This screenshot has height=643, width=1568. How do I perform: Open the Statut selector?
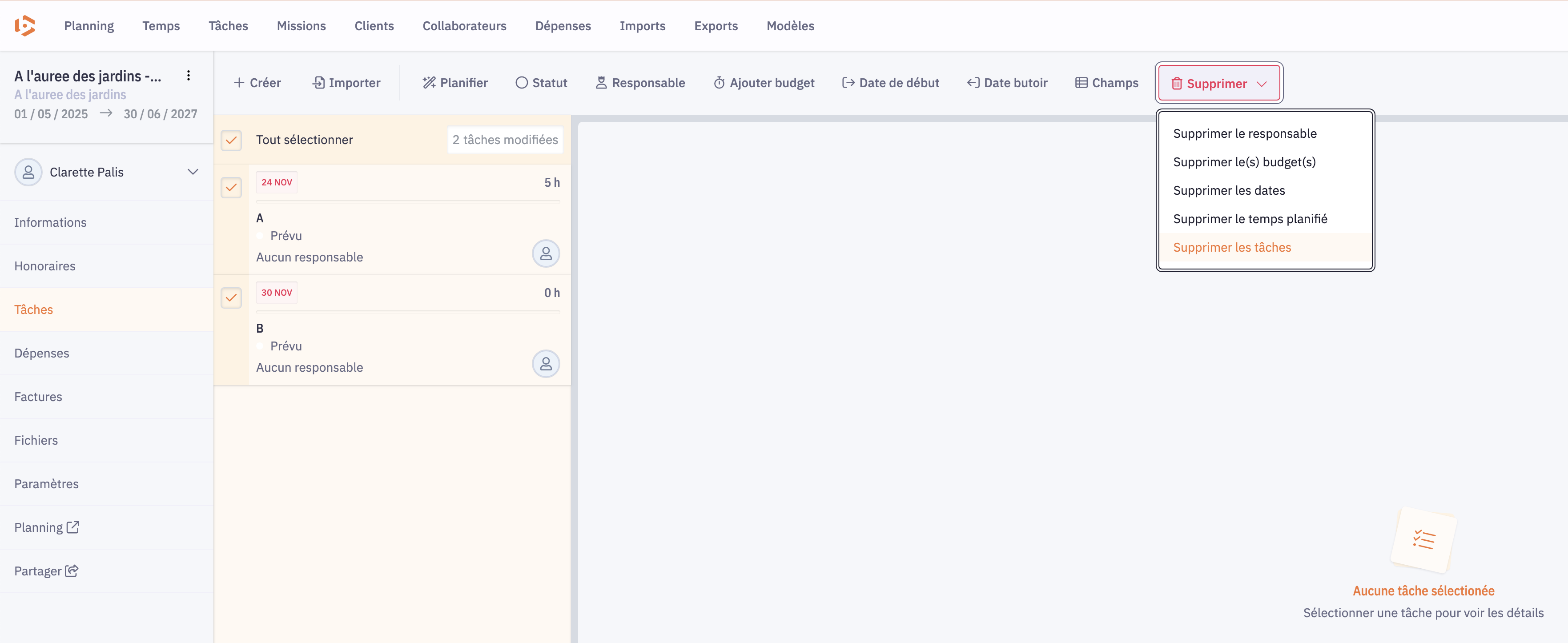[541, 83]
